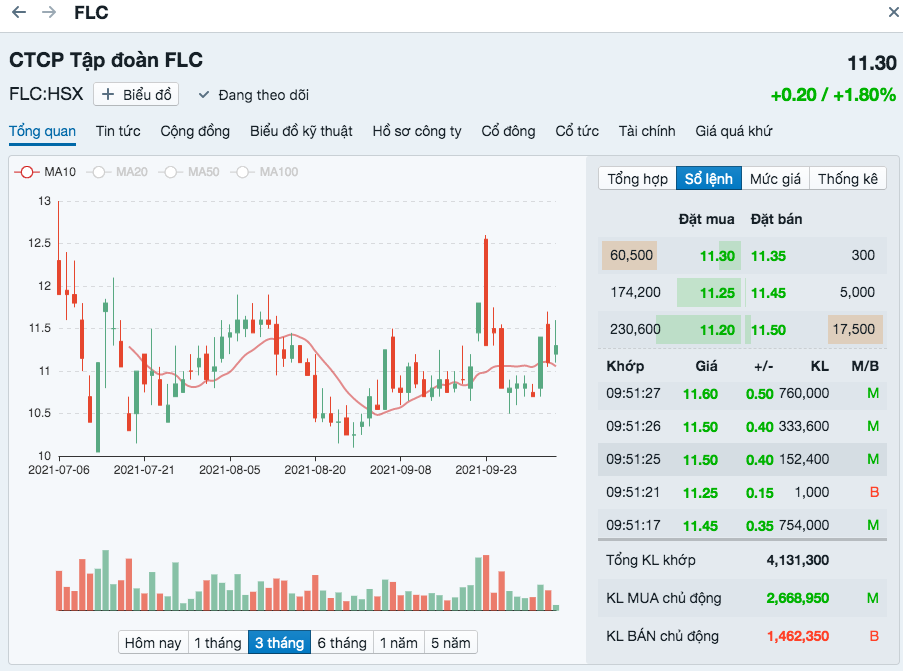
Task: Click the M/B column header
Action: tap(865, 366)
